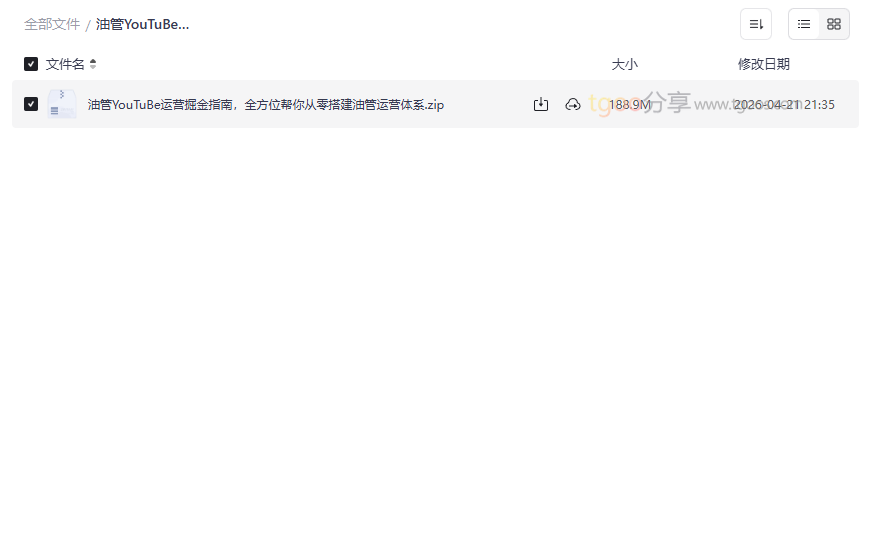
Task: Select the 油管YouTuBe... current folder breadcrumb
Action: coord(142,25)
